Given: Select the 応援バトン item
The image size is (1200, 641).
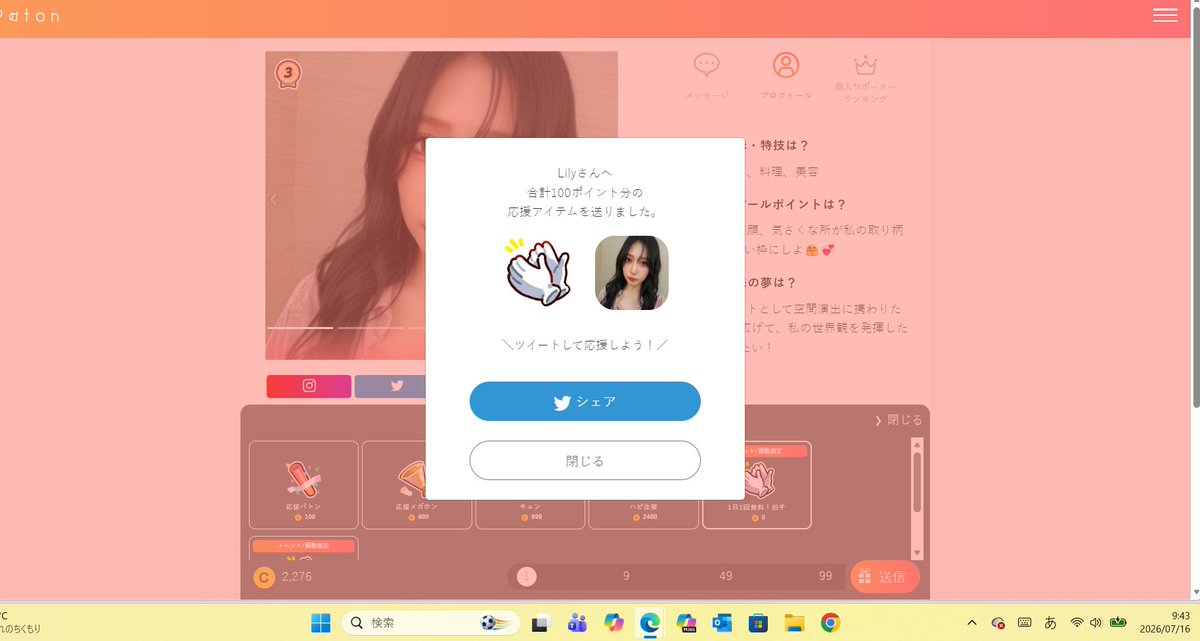Looking at the screenshot, I should point(304,485).
